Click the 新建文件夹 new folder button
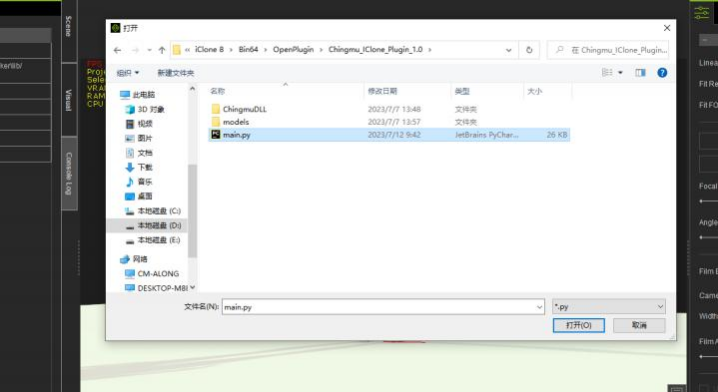 (175, 73)
